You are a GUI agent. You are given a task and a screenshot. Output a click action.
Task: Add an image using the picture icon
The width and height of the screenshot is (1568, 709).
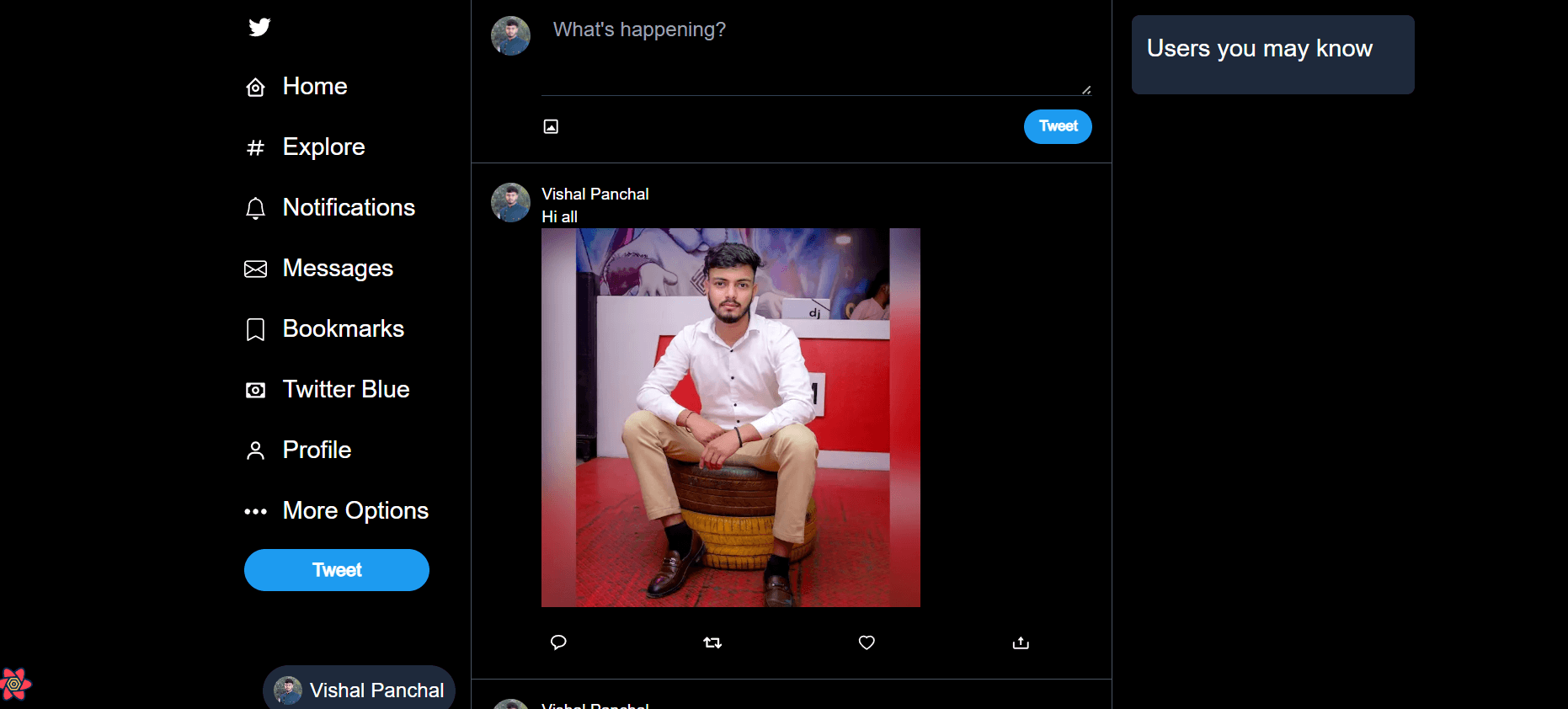pos(551,126)
